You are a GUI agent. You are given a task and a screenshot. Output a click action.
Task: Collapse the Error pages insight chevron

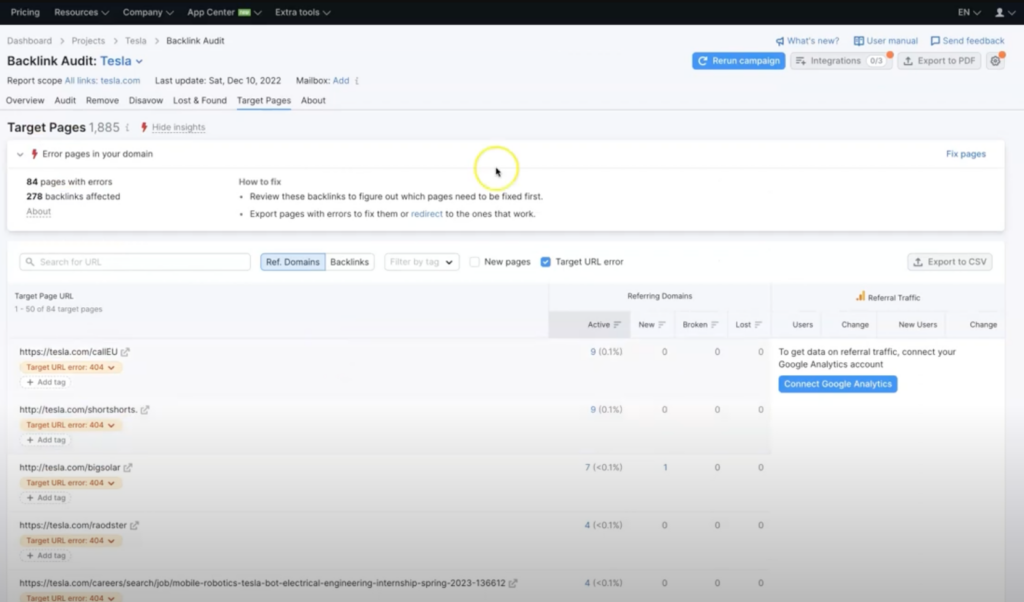click(20, 154)
